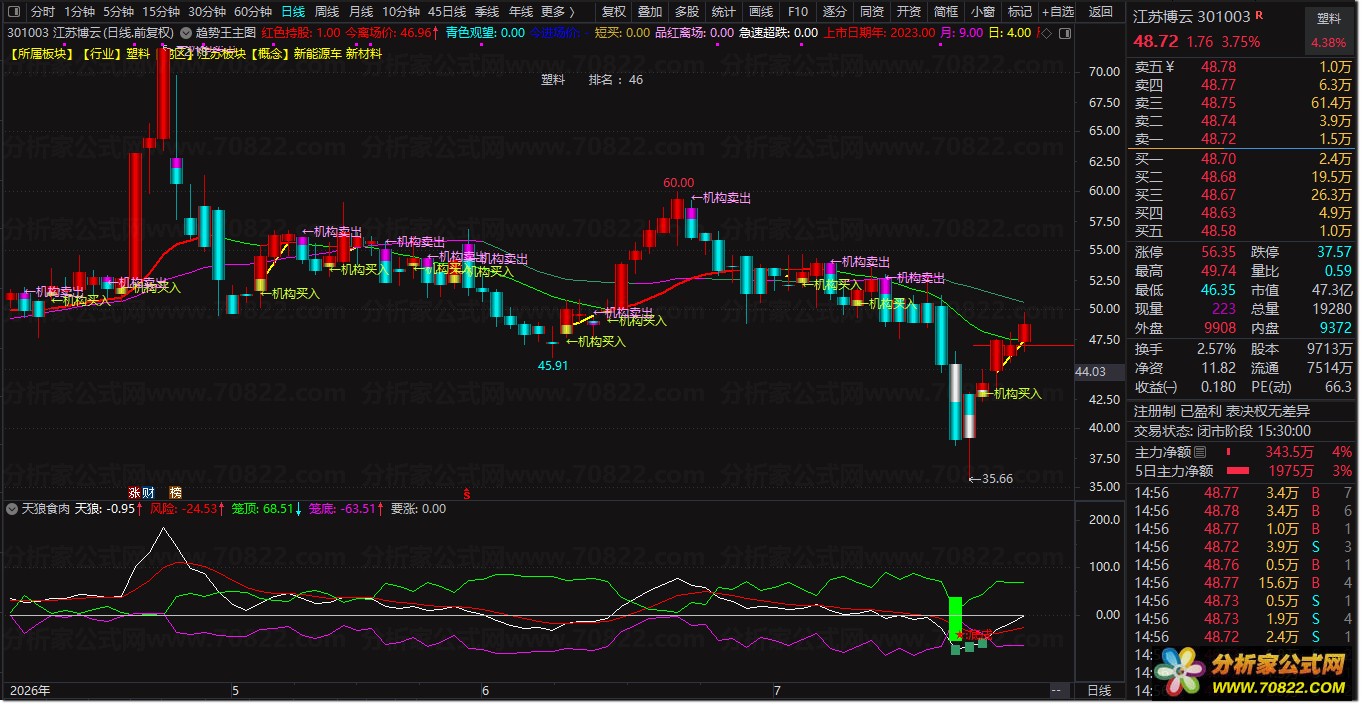Switch to 5分钟 period
Viewport: 1362px width, 704px height.
click(118, 12)
